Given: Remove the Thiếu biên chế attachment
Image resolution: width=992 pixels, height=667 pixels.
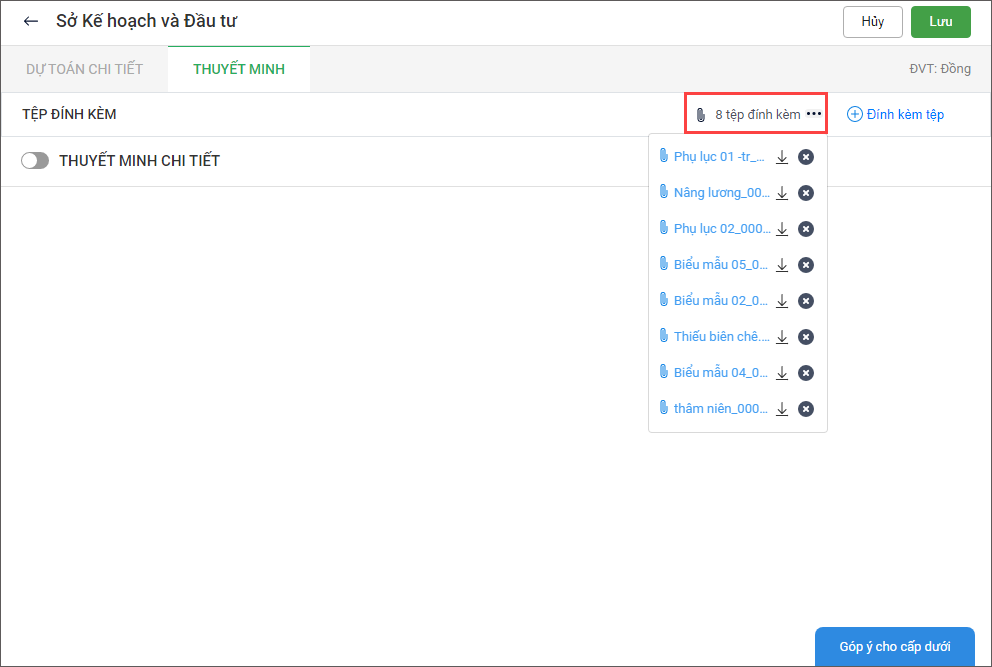Looking at the screenshot, I should coord(806,337).
